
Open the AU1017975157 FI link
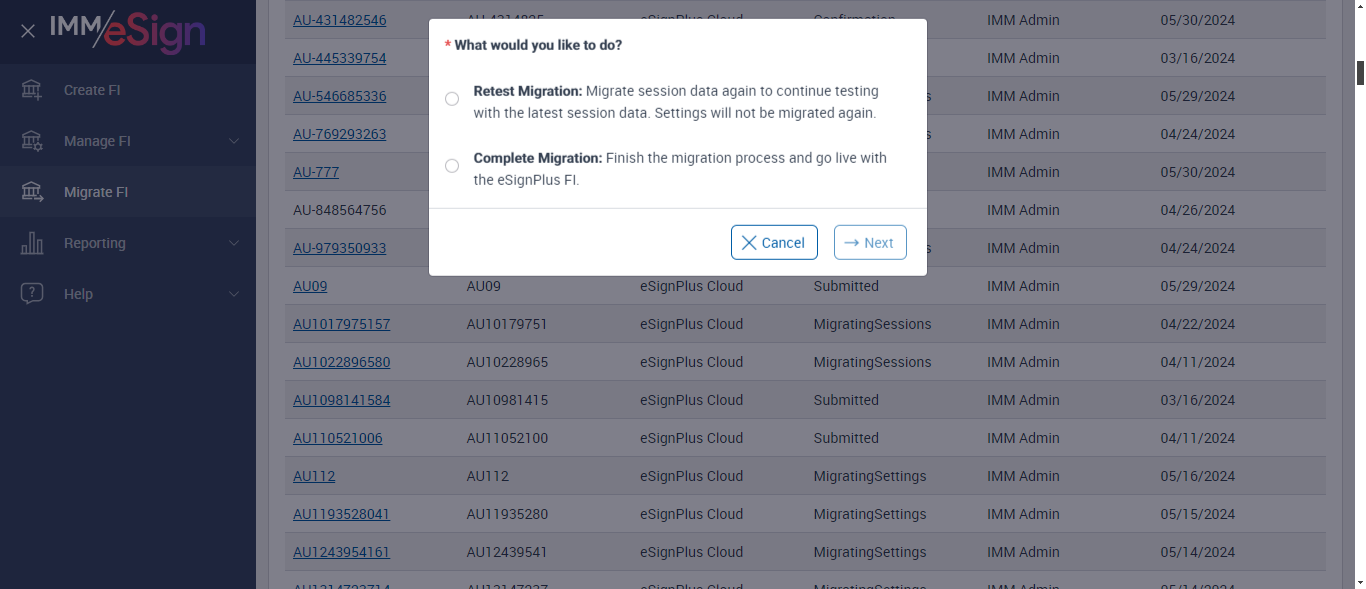click(x=341, y=324)
